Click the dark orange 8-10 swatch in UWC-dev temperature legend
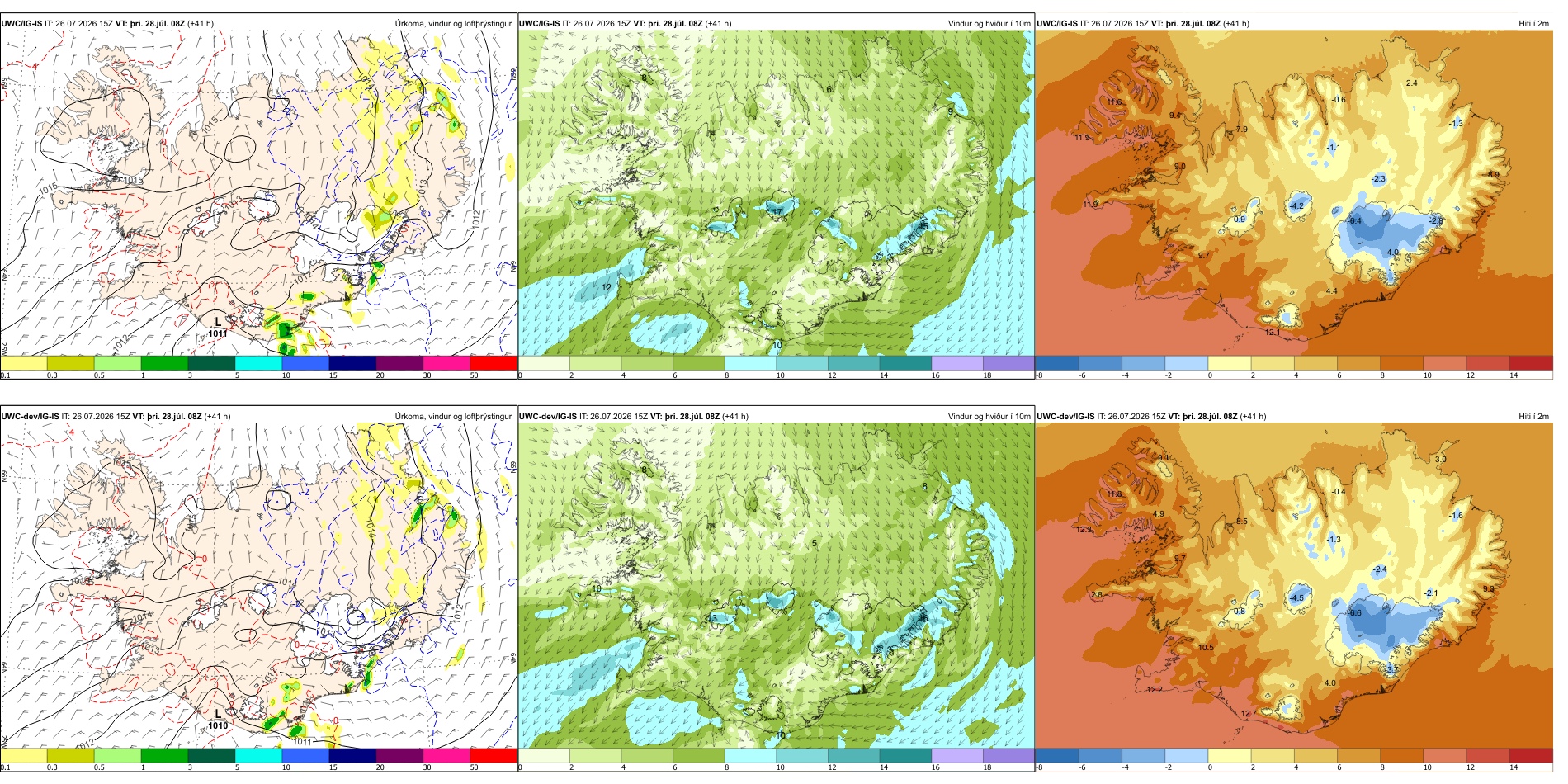The width and height of the screenshot is (1568, 784). (x=1401, y=755)
